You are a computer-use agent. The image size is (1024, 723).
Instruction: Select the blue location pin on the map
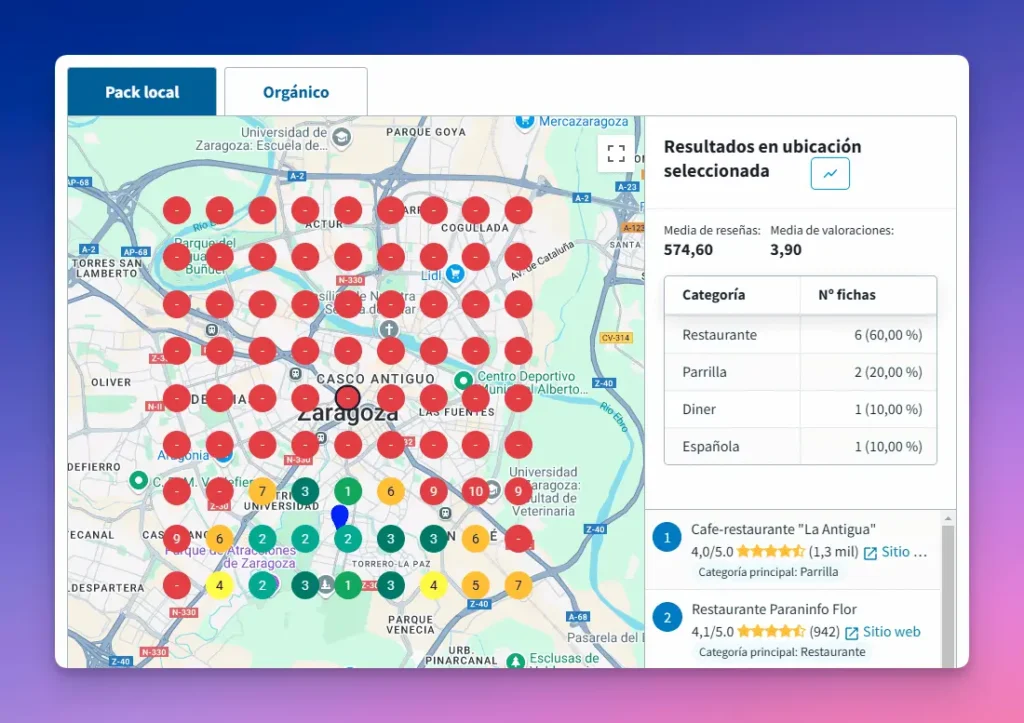point(340,514)
